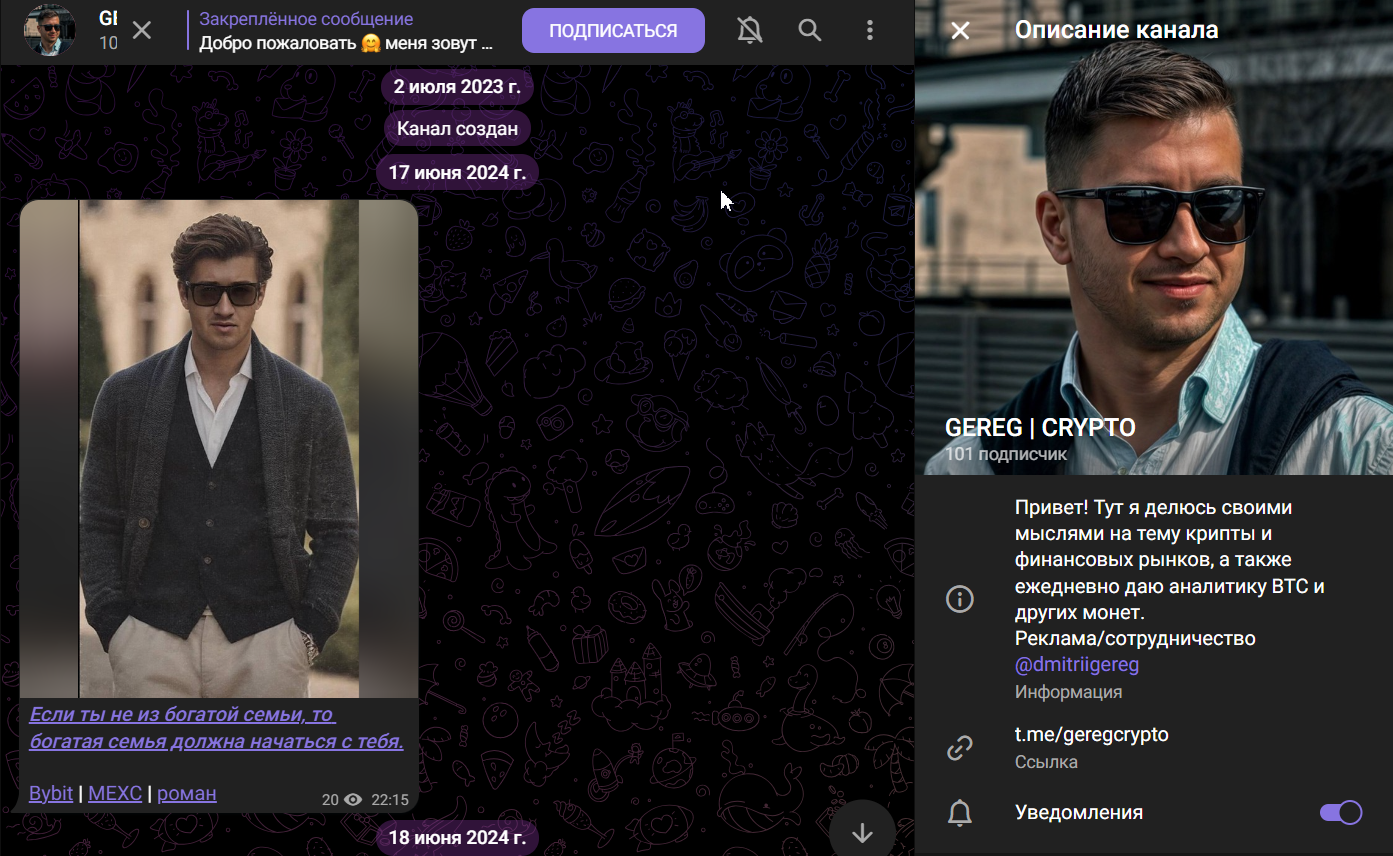Click the channel avatar in header

click(x=49, y=30)
